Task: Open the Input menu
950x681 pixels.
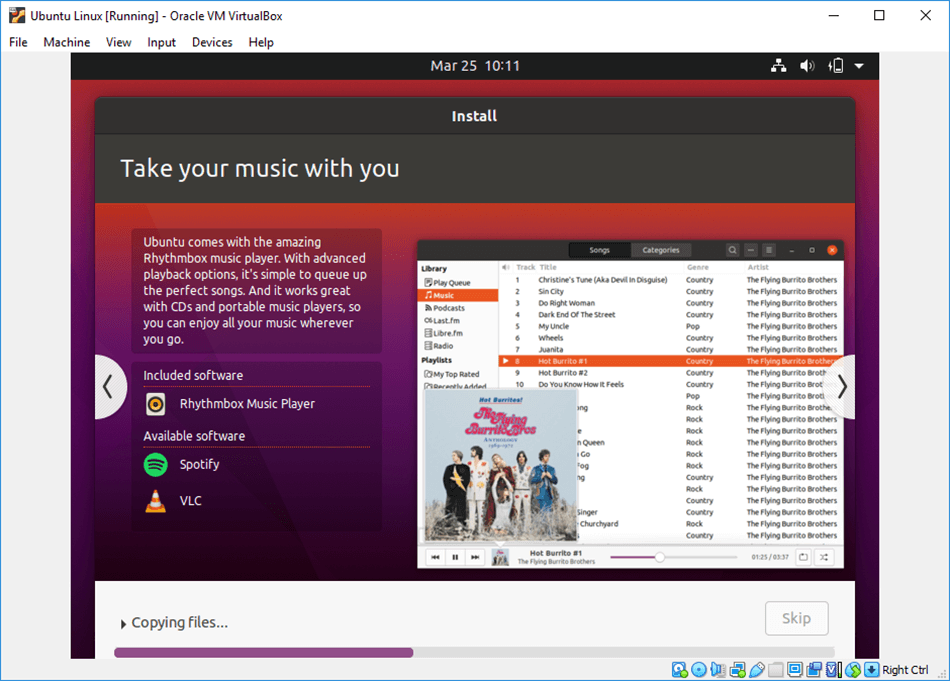Action: pos(161,42)
